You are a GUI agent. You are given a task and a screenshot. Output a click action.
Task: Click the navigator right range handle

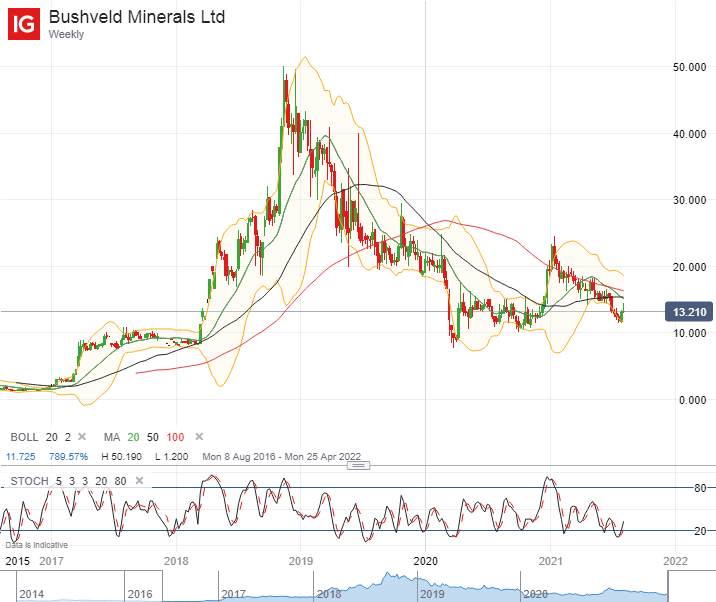coord(668,586)
